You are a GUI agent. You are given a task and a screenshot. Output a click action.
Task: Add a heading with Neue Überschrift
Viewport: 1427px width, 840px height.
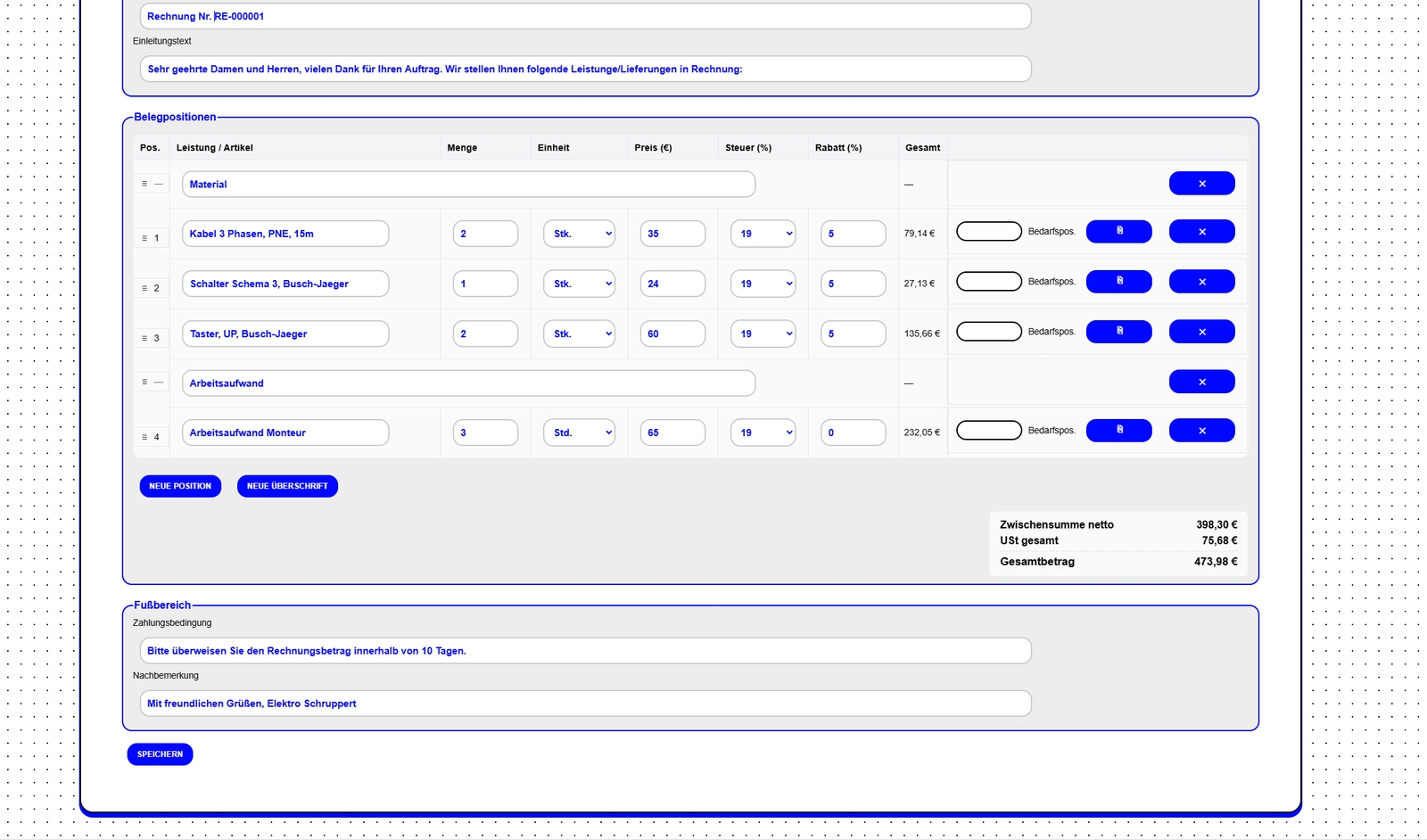287,486
